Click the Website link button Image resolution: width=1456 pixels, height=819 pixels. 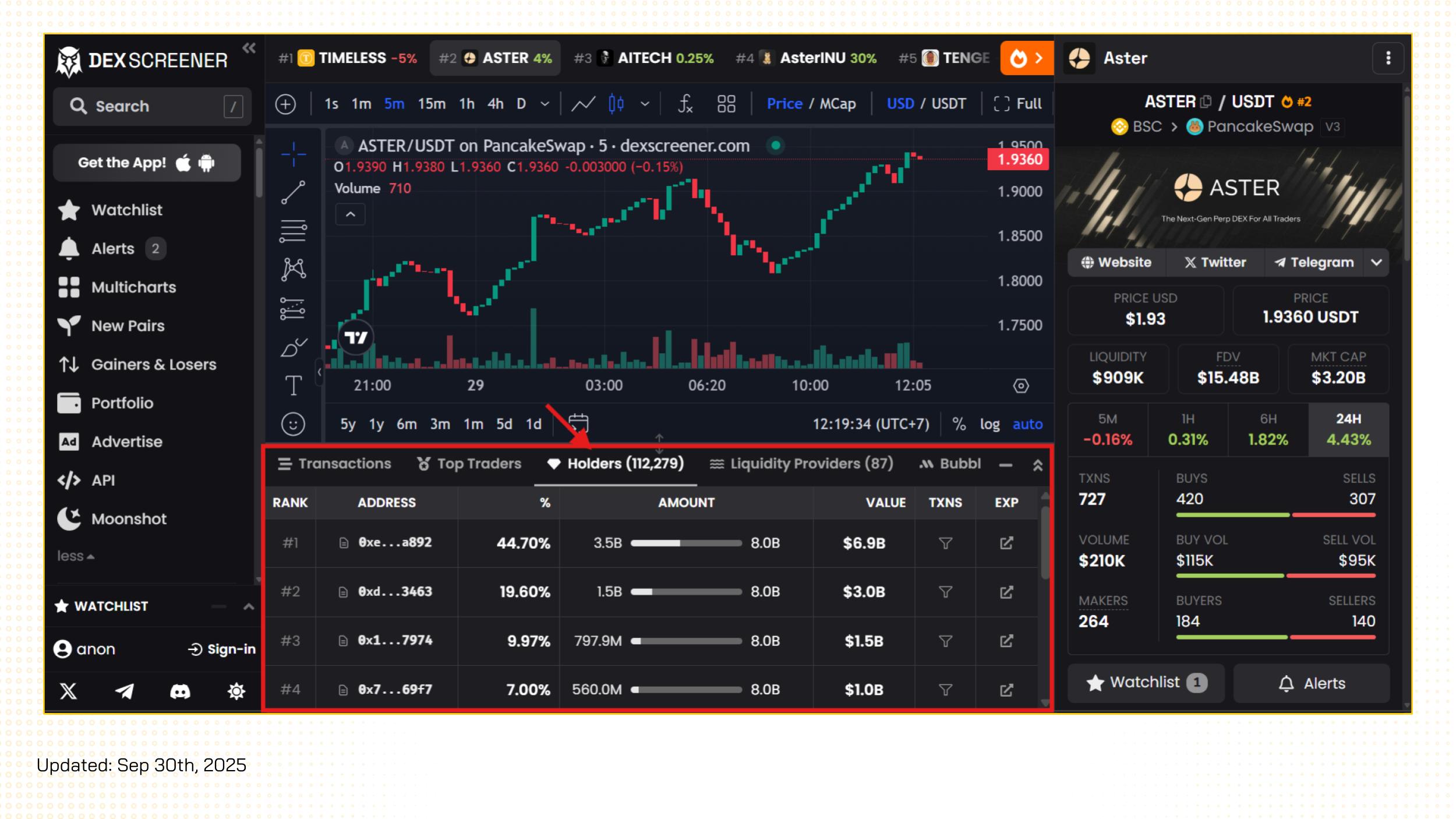coord(1116,262)
